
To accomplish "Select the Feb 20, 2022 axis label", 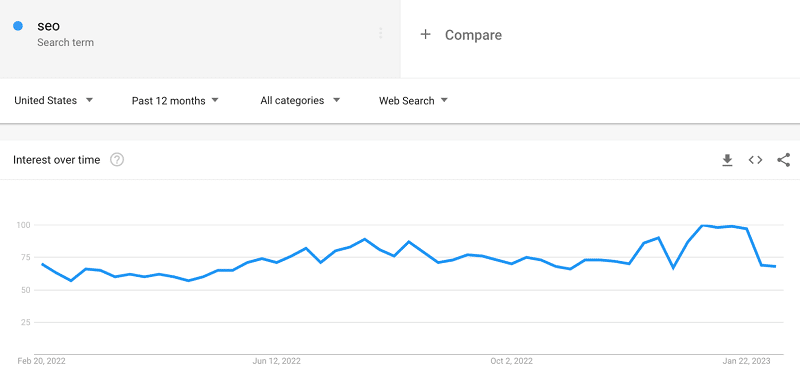I will (41, 361).
